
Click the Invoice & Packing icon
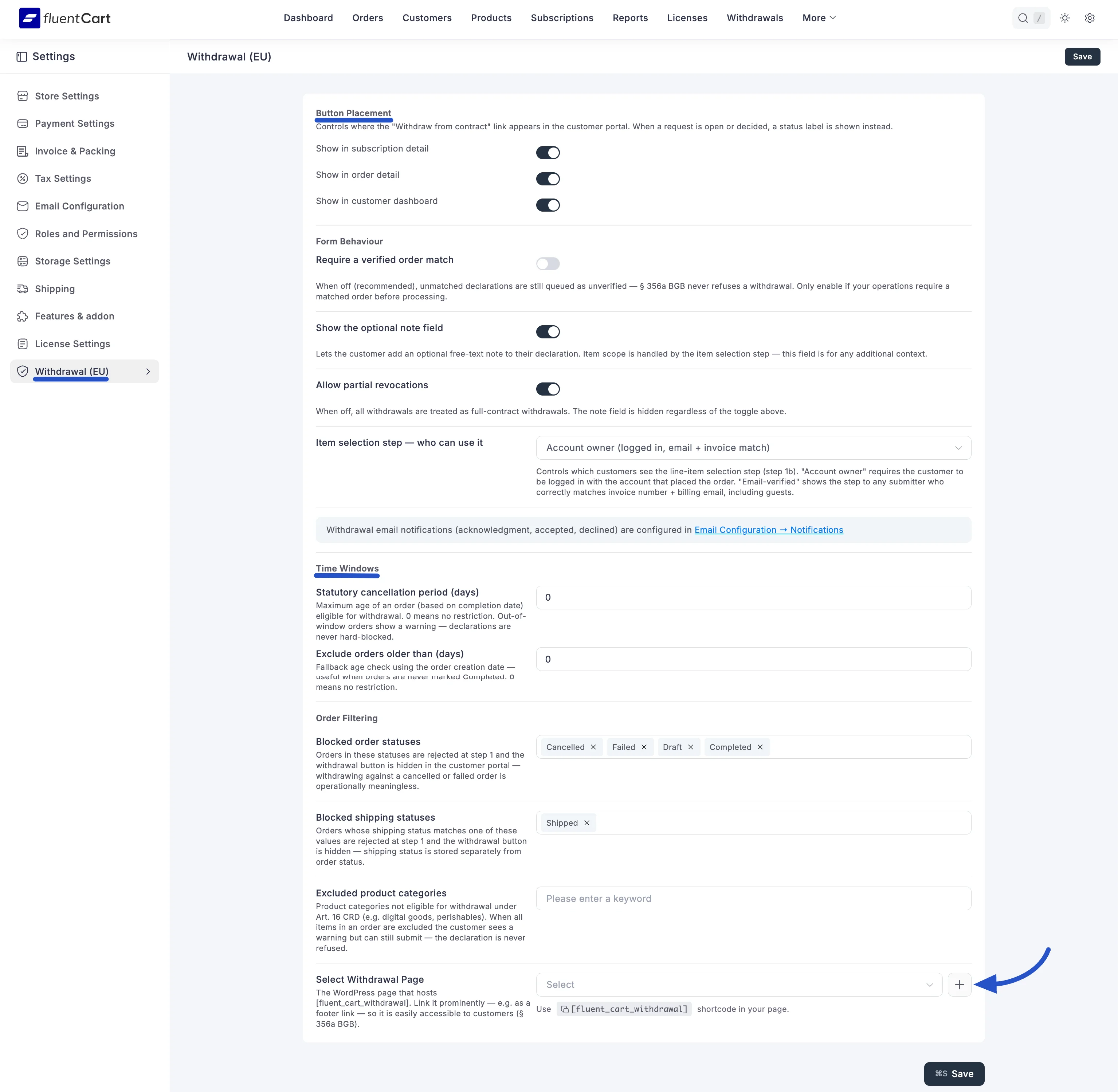23,151
